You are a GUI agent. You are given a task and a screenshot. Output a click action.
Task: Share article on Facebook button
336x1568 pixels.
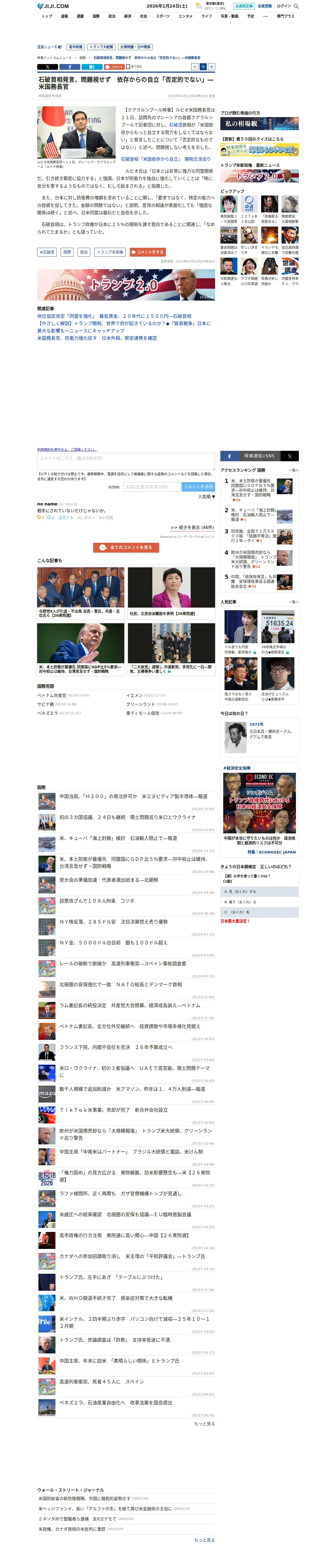(x=70, y=67)
